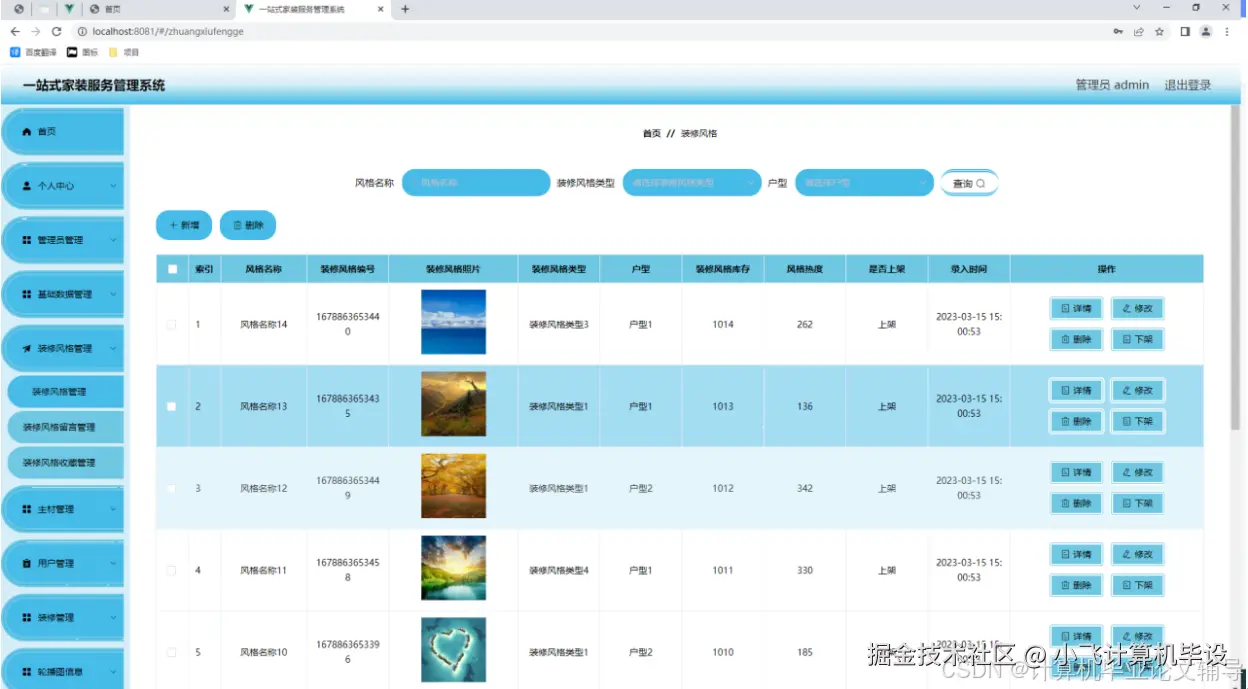Image resolution: width=1248 pixels, height=689 pixels.
Task: Click the 查询 search button
Action: pos(969,184)
